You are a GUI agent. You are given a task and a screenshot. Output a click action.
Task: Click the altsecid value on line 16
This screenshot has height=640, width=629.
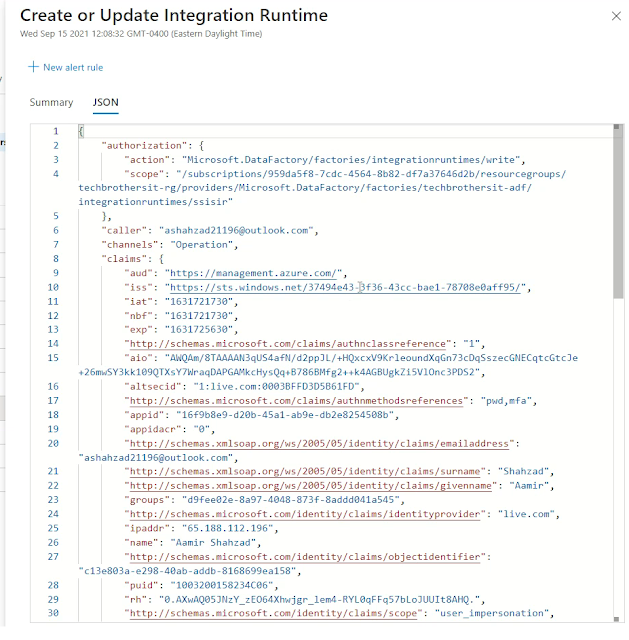coord(276,387)
